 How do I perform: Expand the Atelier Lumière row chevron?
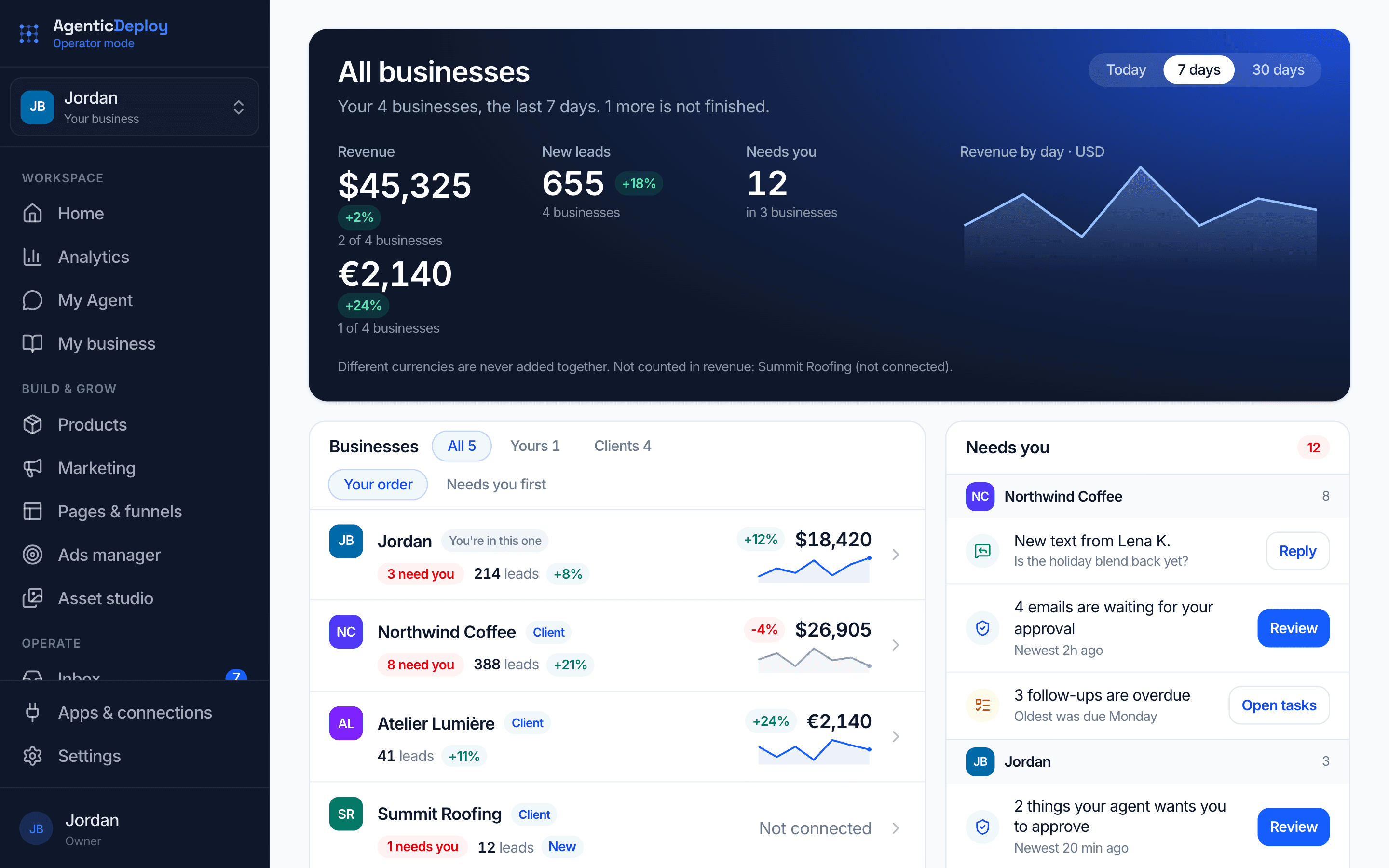[896, 736]
